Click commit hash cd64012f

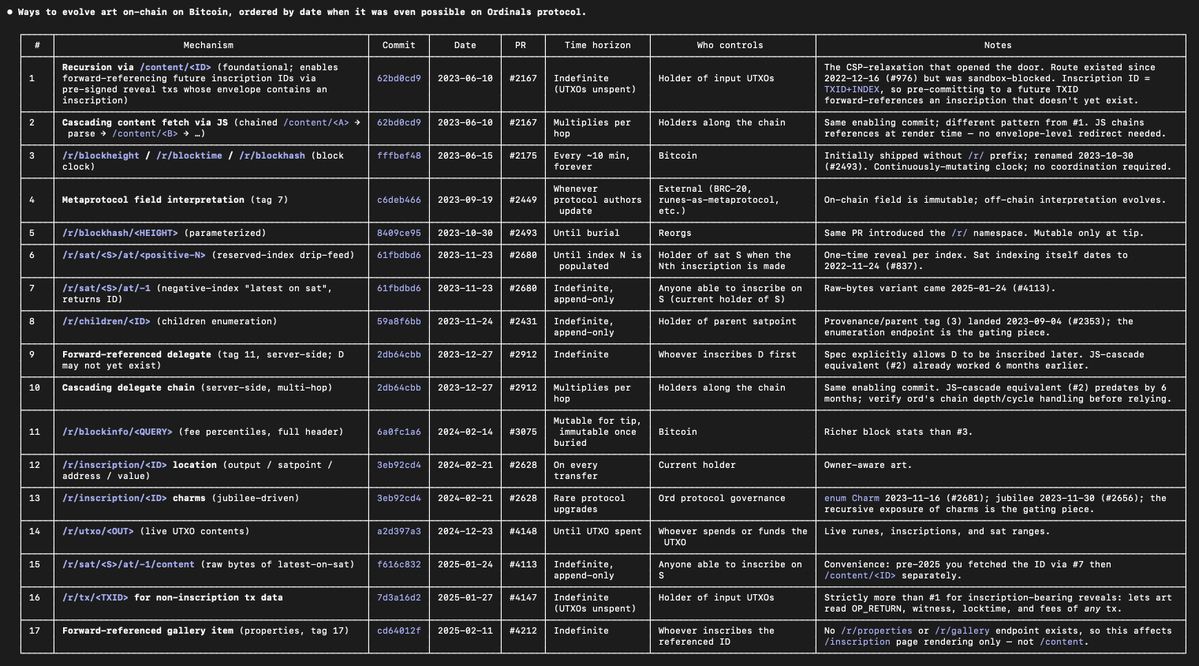click(398, 631)
